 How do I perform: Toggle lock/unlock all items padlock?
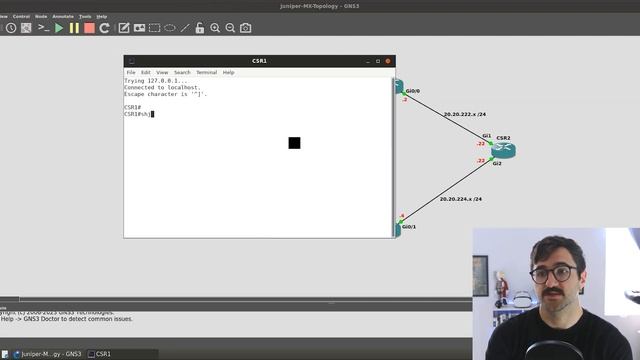click(200, 28)
